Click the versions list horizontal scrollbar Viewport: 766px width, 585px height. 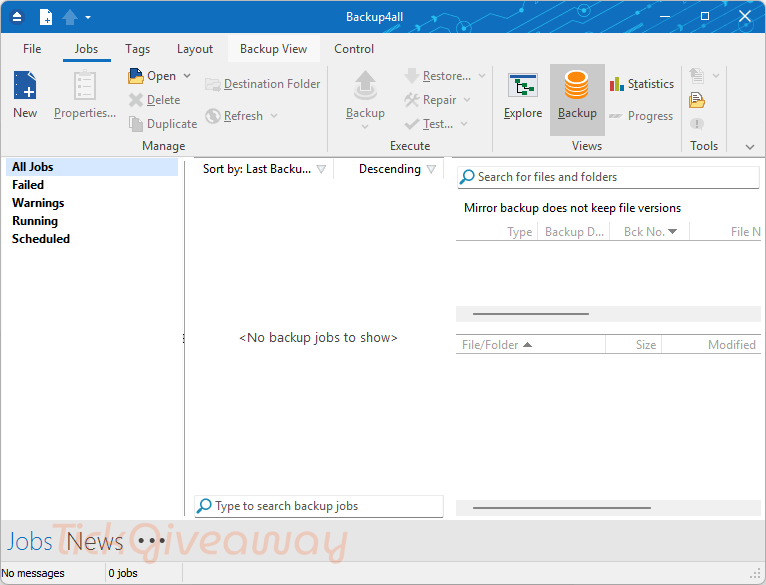pyautogui.click(x=531, y=314)
